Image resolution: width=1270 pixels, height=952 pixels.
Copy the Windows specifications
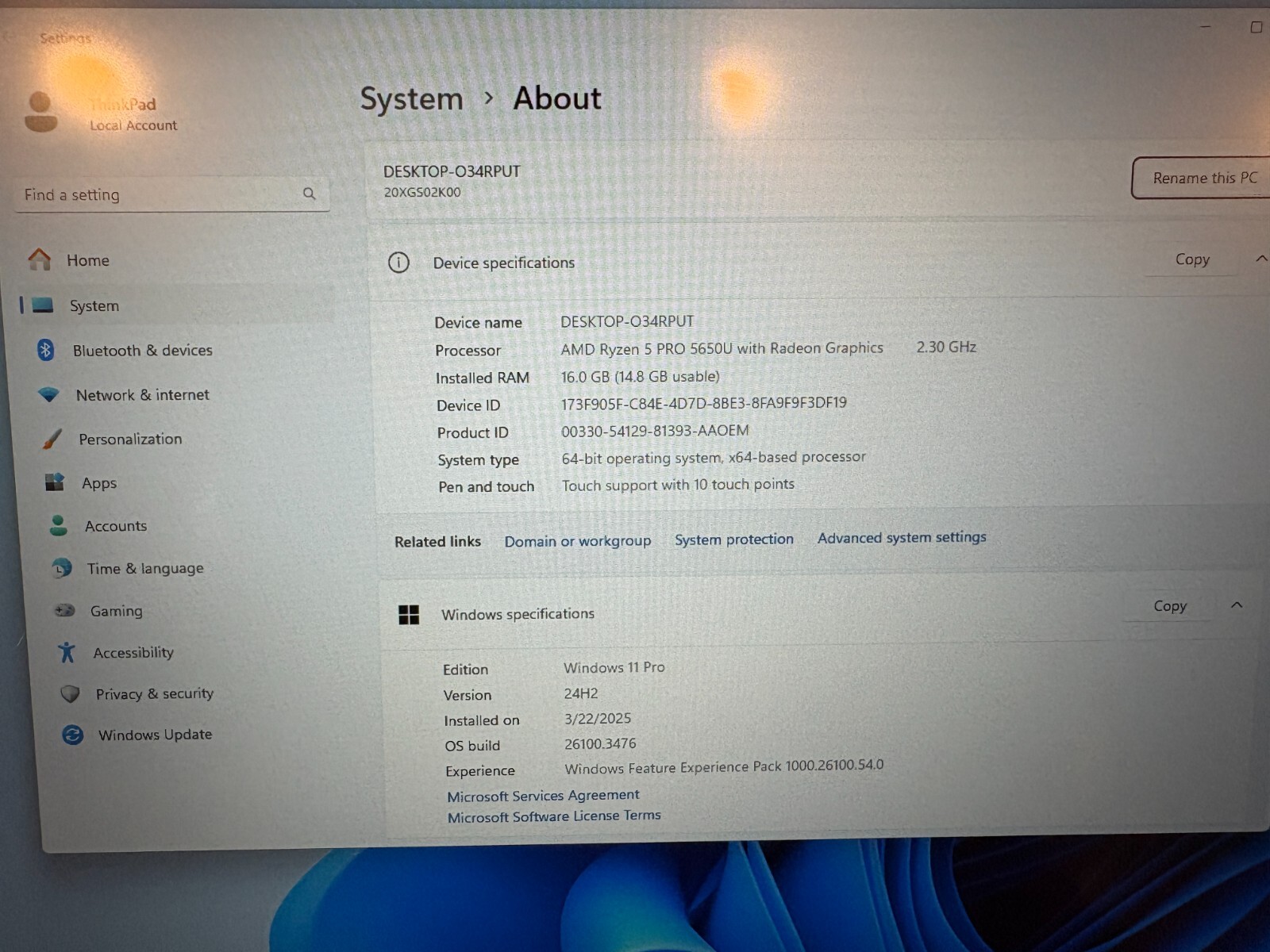(x=1170, y=606)
